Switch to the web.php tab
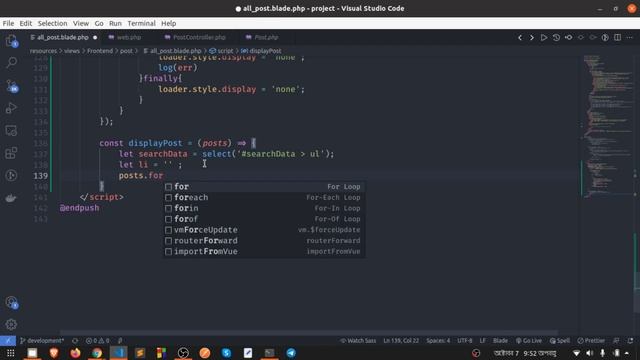The image size is (640, 360). click(x=129, y=37)
